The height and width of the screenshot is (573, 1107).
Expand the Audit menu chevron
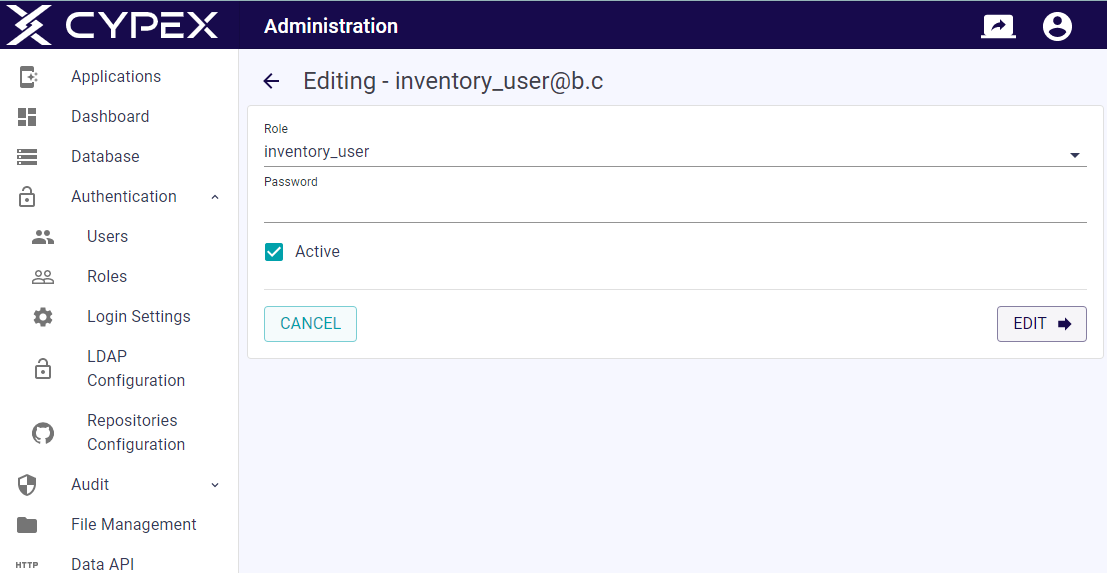click(x=215, y=485)
